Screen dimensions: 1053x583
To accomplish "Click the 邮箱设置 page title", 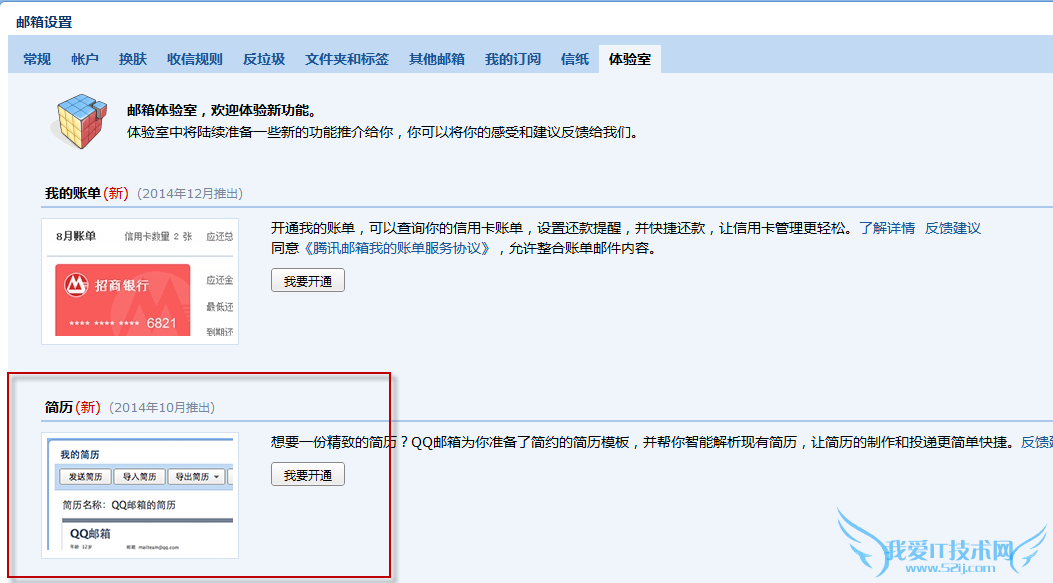I will click(44, 22).
